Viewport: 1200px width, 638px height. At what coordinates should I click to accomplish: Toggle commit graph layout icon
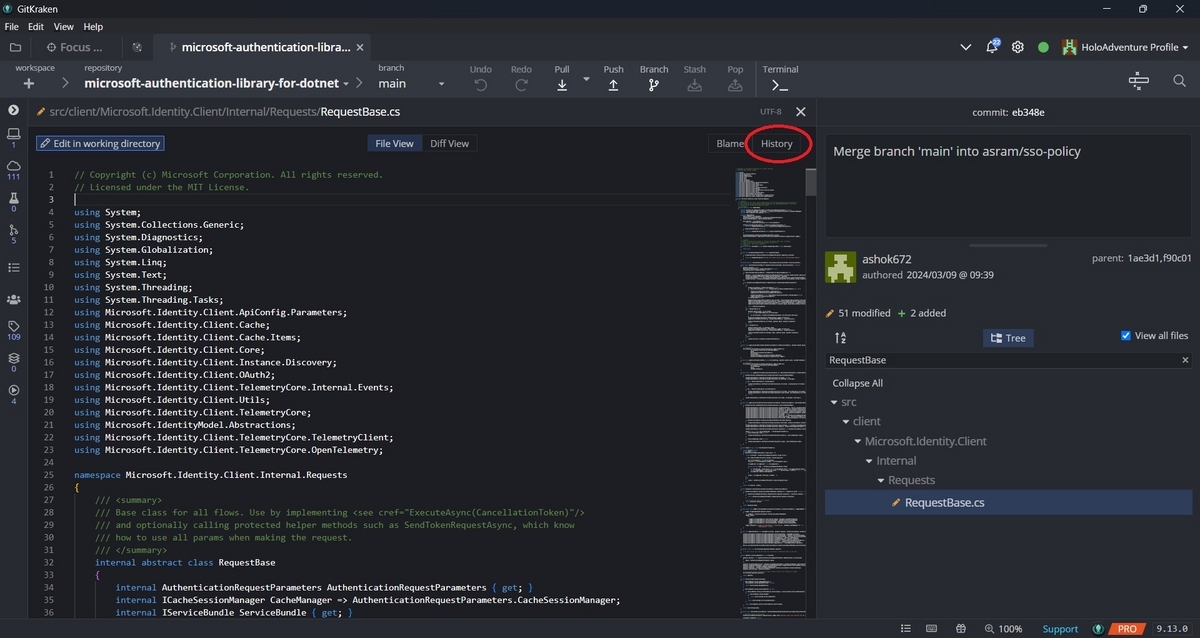click(x=1138, y=81)
